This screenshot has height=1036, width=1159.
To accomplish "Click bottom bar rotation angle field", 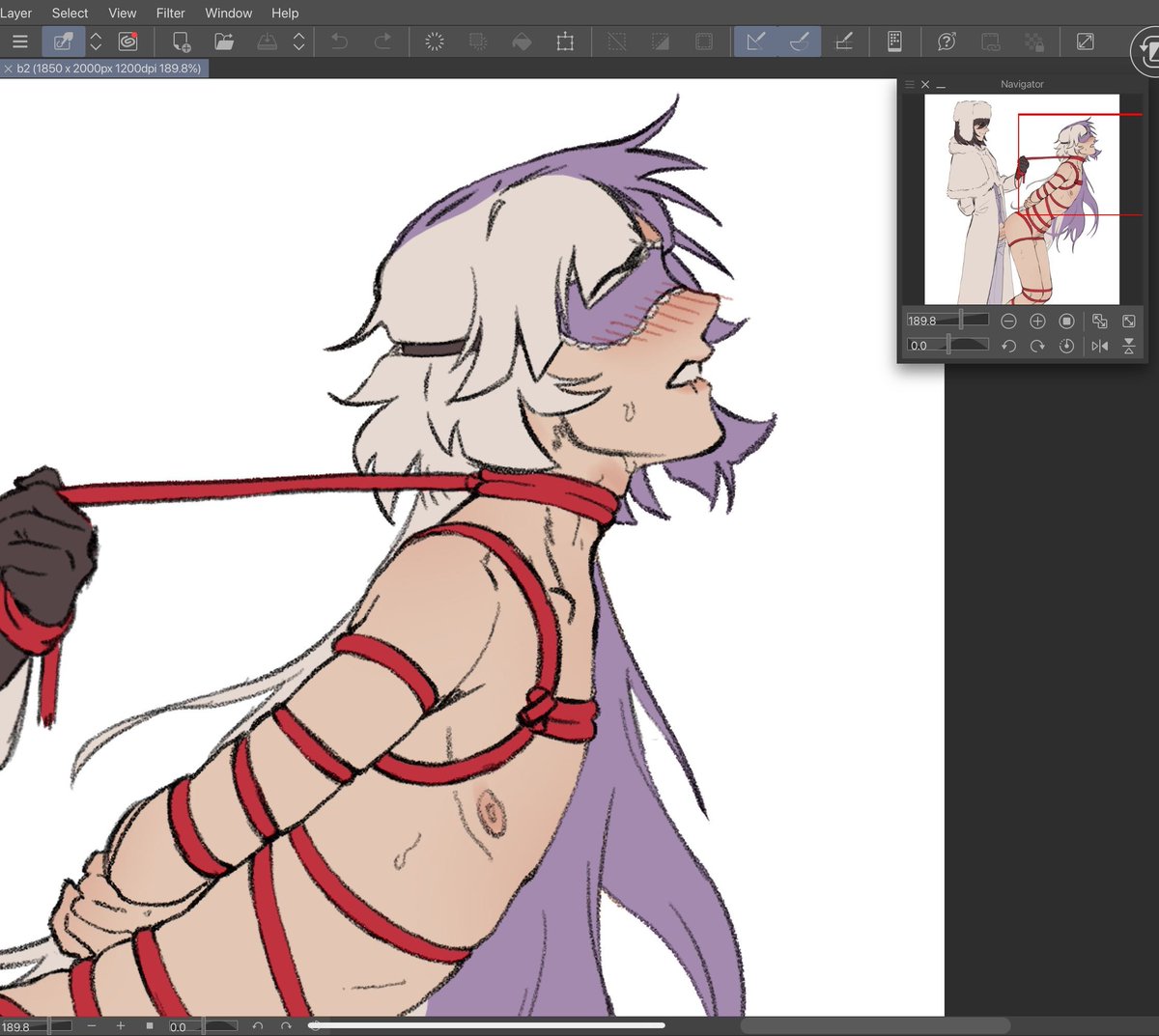I will point(203,1026).
